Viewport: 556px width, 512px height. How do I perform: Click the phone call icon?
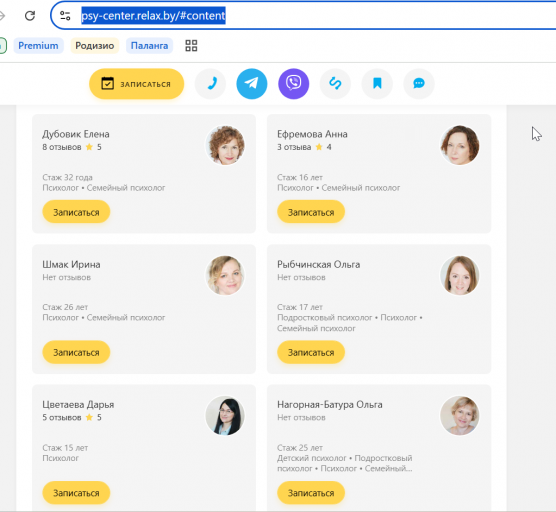click(211, 84)
